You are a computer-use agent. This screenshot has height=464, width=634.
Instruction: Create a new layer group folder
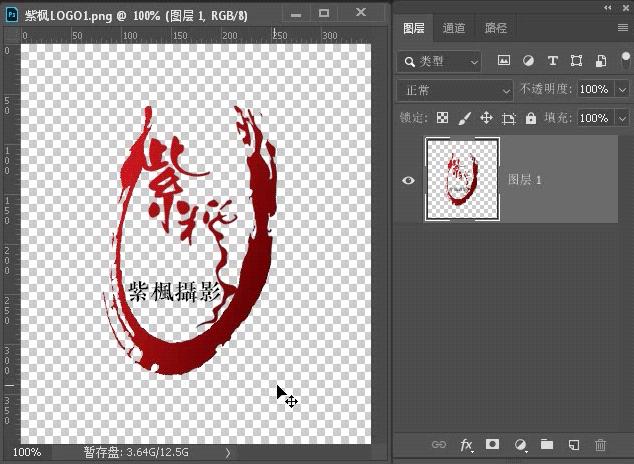point(547,444)
